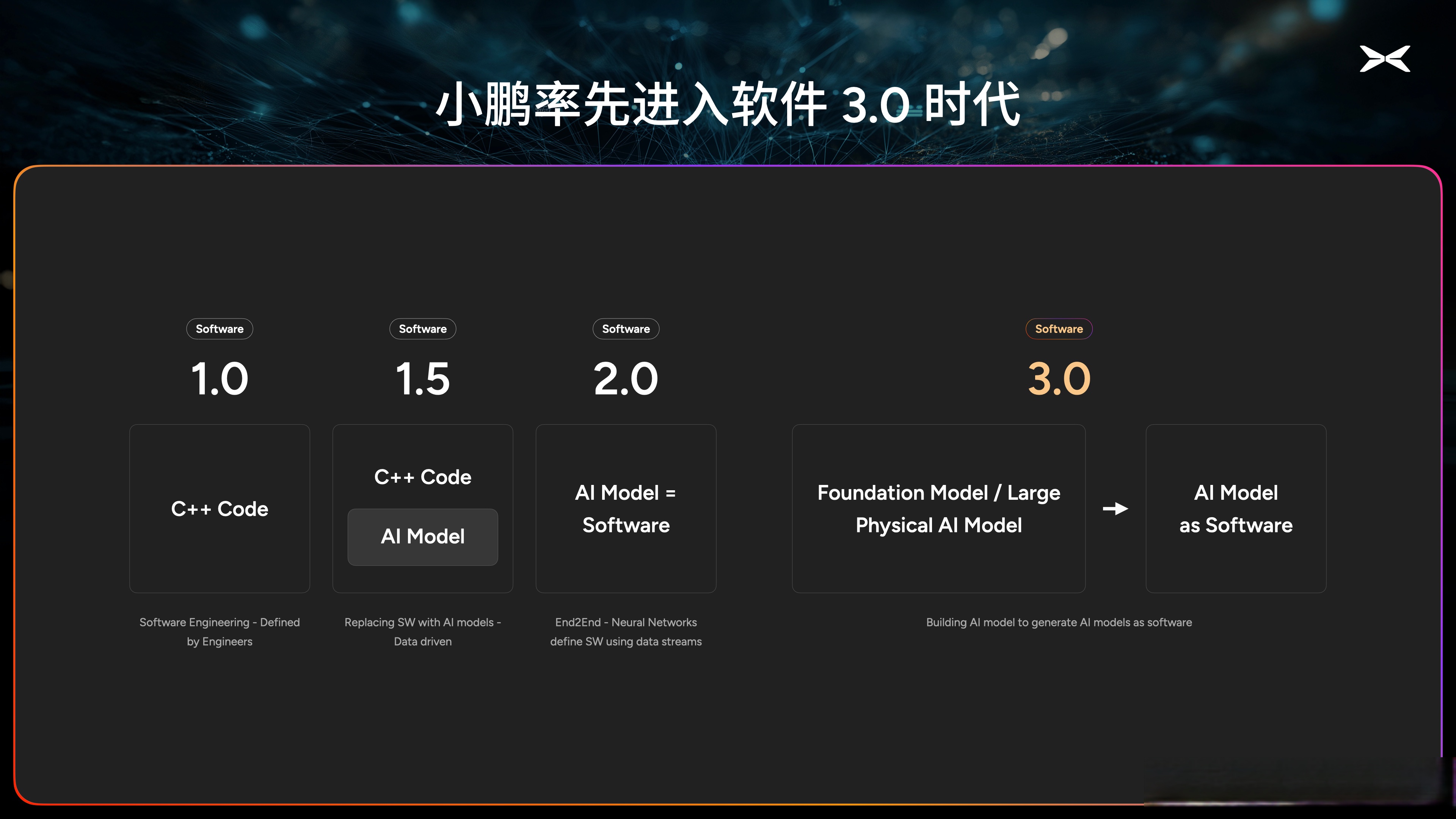Expand the Foundation Model / Large Physical AI Model card
Screen dimensions: 1456x819
pyautogui.click(x=939, y=508)
